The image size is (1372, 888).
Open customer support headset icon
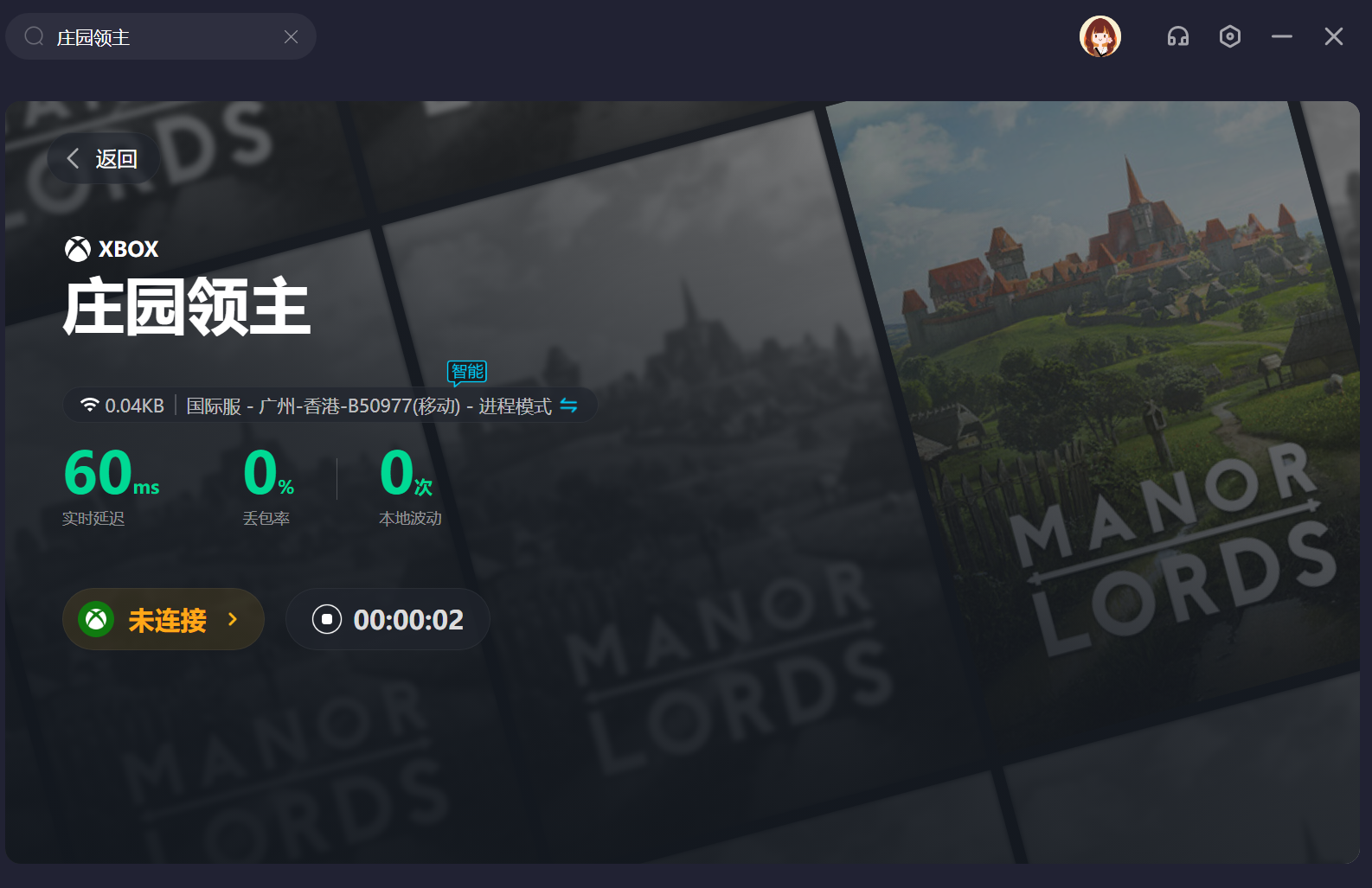coord(1178,36)
